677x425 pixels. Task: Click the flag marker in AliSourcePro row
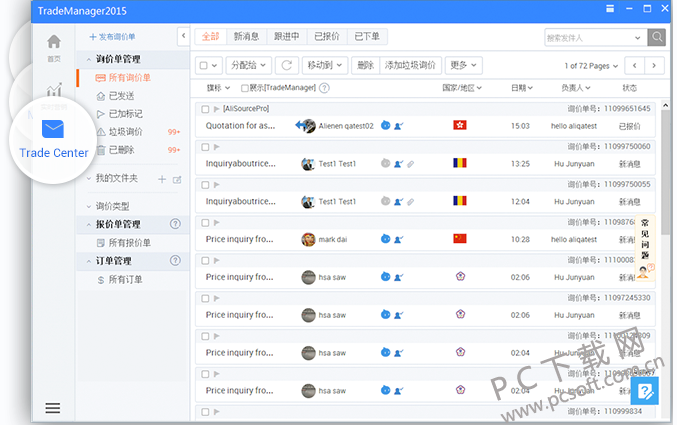(x=217, y=109)
